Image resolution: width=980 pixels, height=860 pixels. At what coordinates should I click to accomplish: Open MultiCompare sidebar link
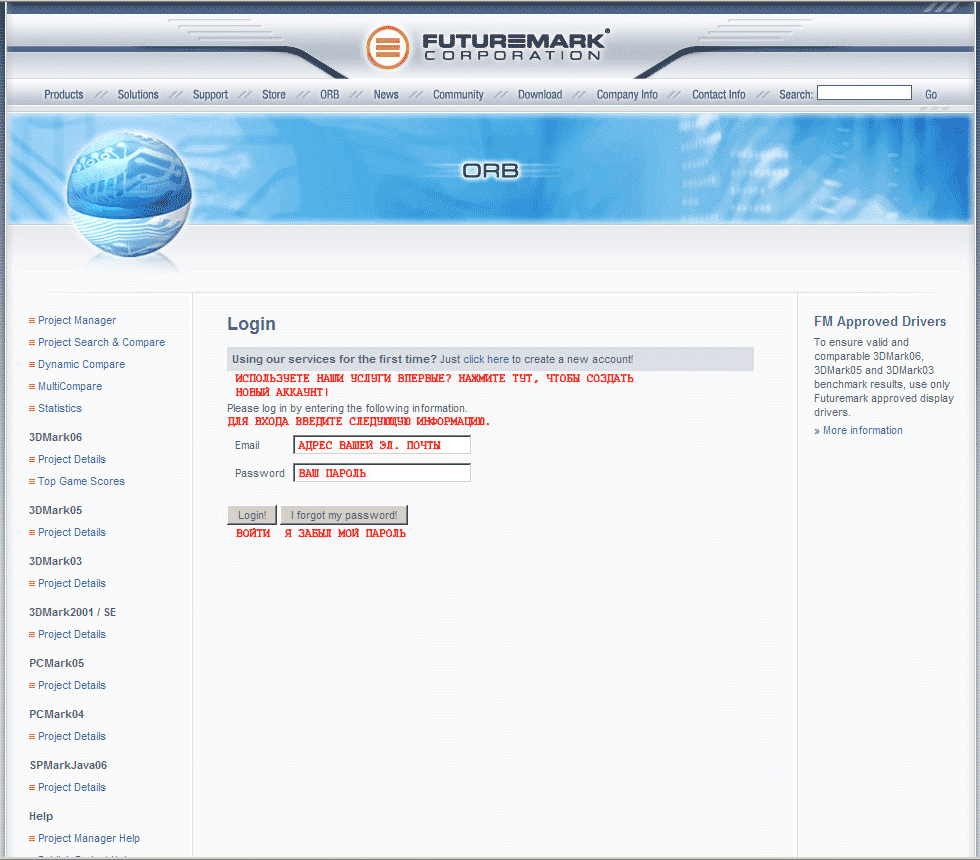70,386
